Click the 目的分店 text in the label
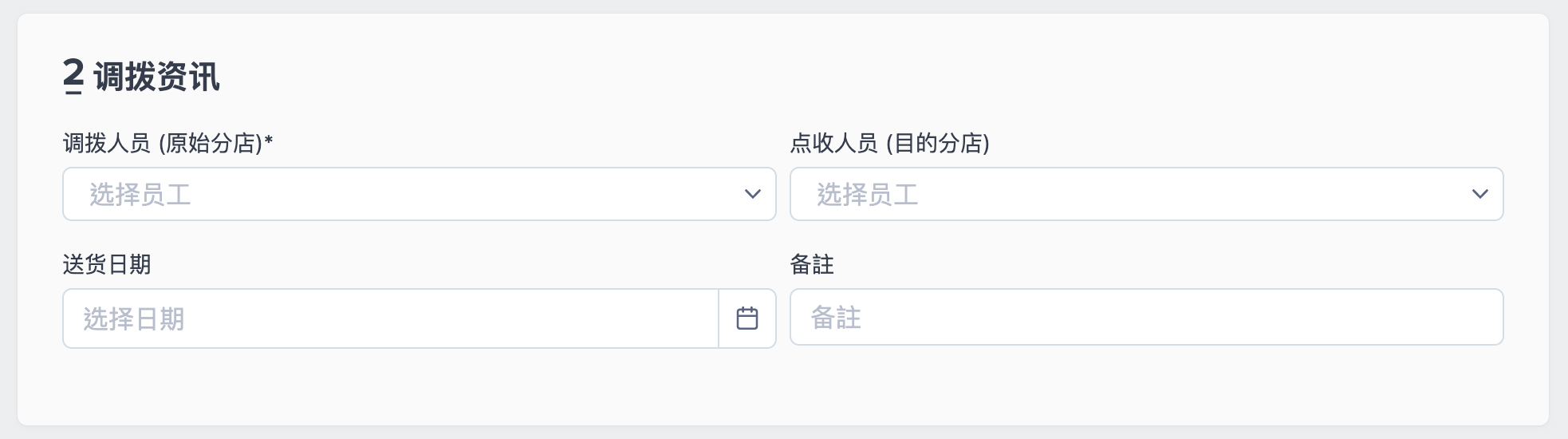 [x=938, y=144]
